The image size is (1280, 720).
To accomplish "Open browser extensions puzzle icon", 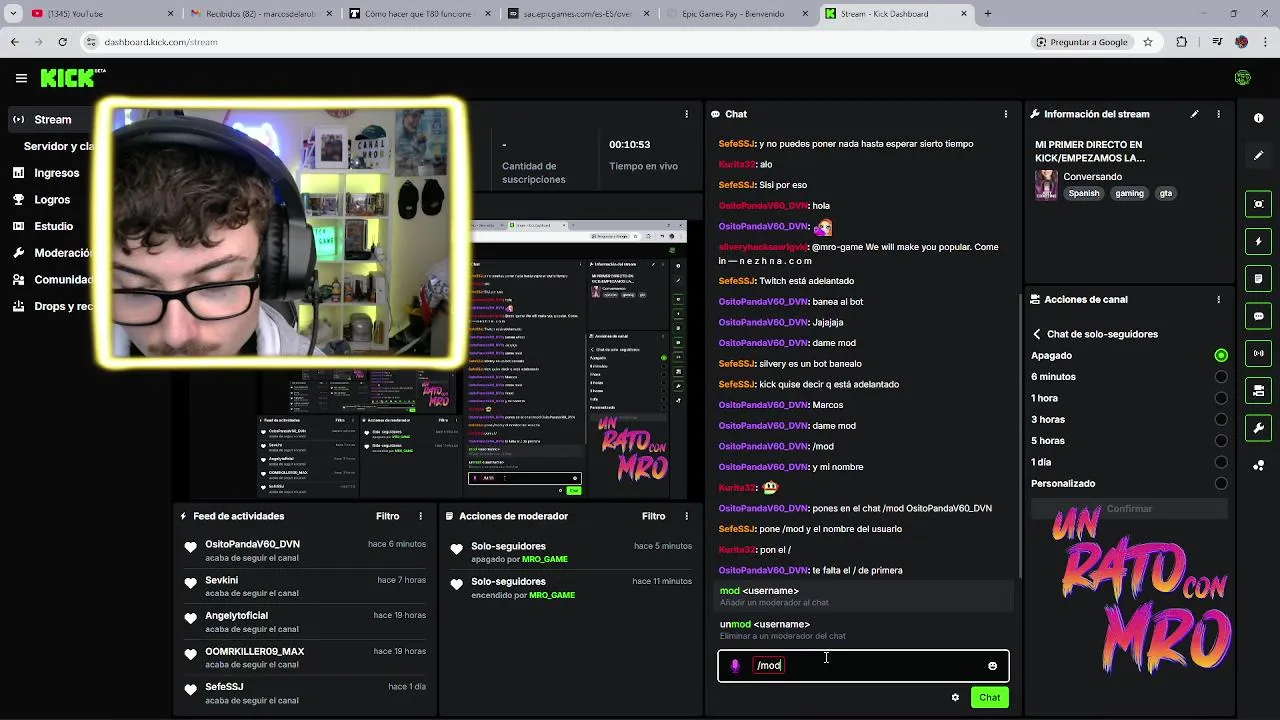I will pos(1182,42).
